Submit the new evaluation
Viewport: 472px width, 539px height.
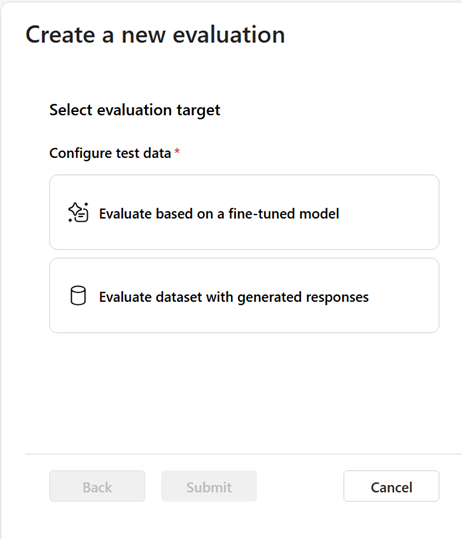[209, 486]
